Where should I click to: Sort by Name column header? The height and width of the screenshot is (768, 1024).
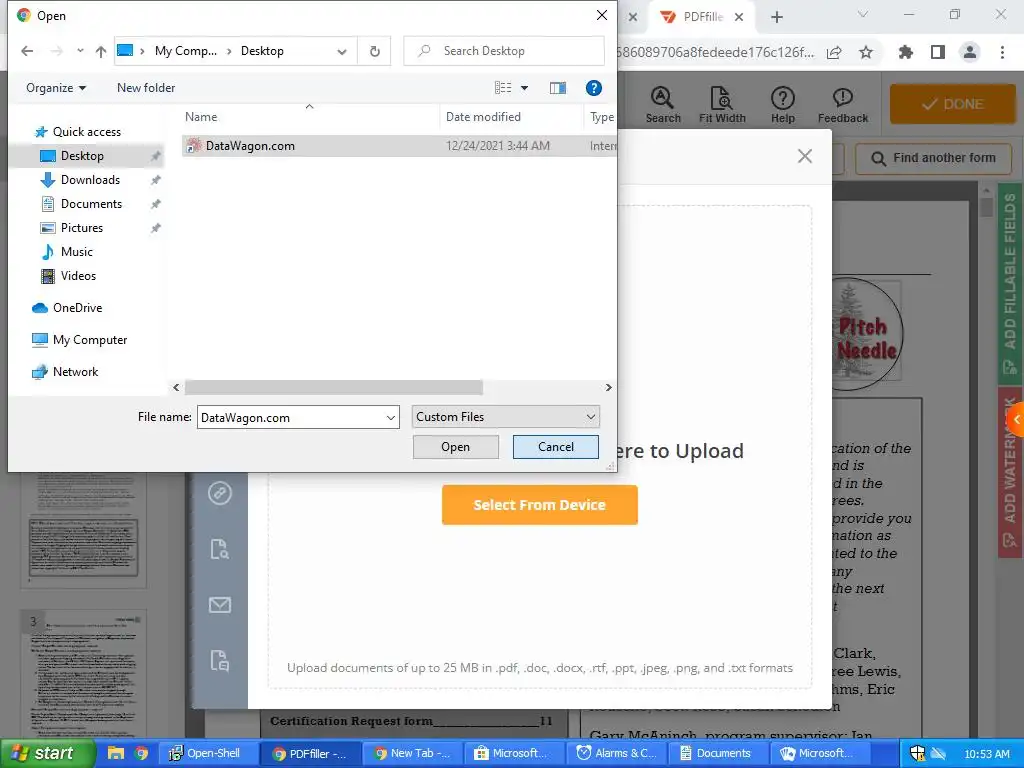point(200,117)
